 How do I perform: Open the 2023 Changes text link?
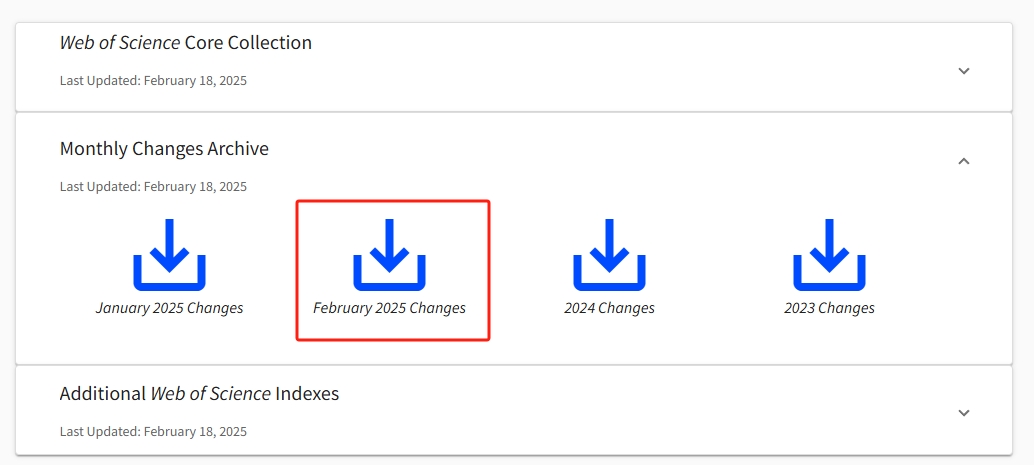pos(829,308)
